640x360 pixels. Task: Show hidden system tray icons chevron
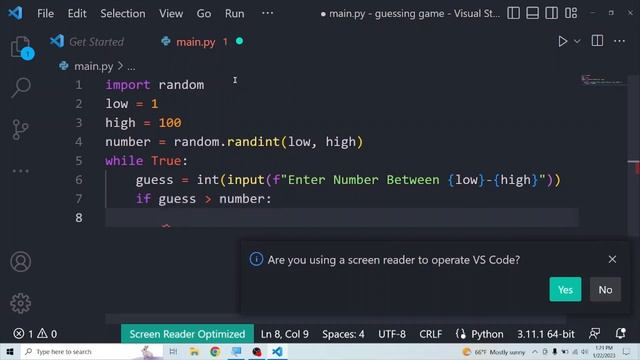pos(535,351)
